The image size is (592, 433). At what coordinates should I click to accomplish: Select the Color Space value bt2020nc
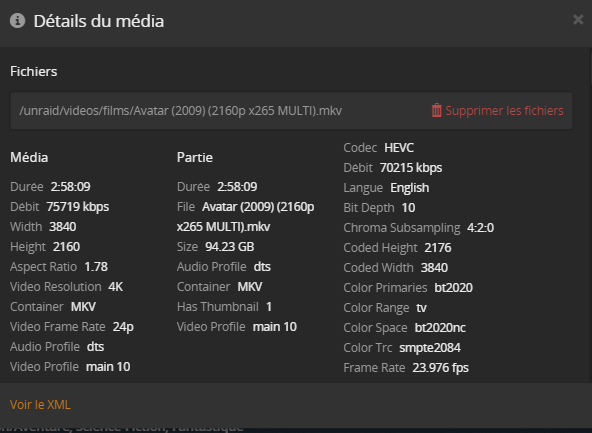(x=440, y=328)
